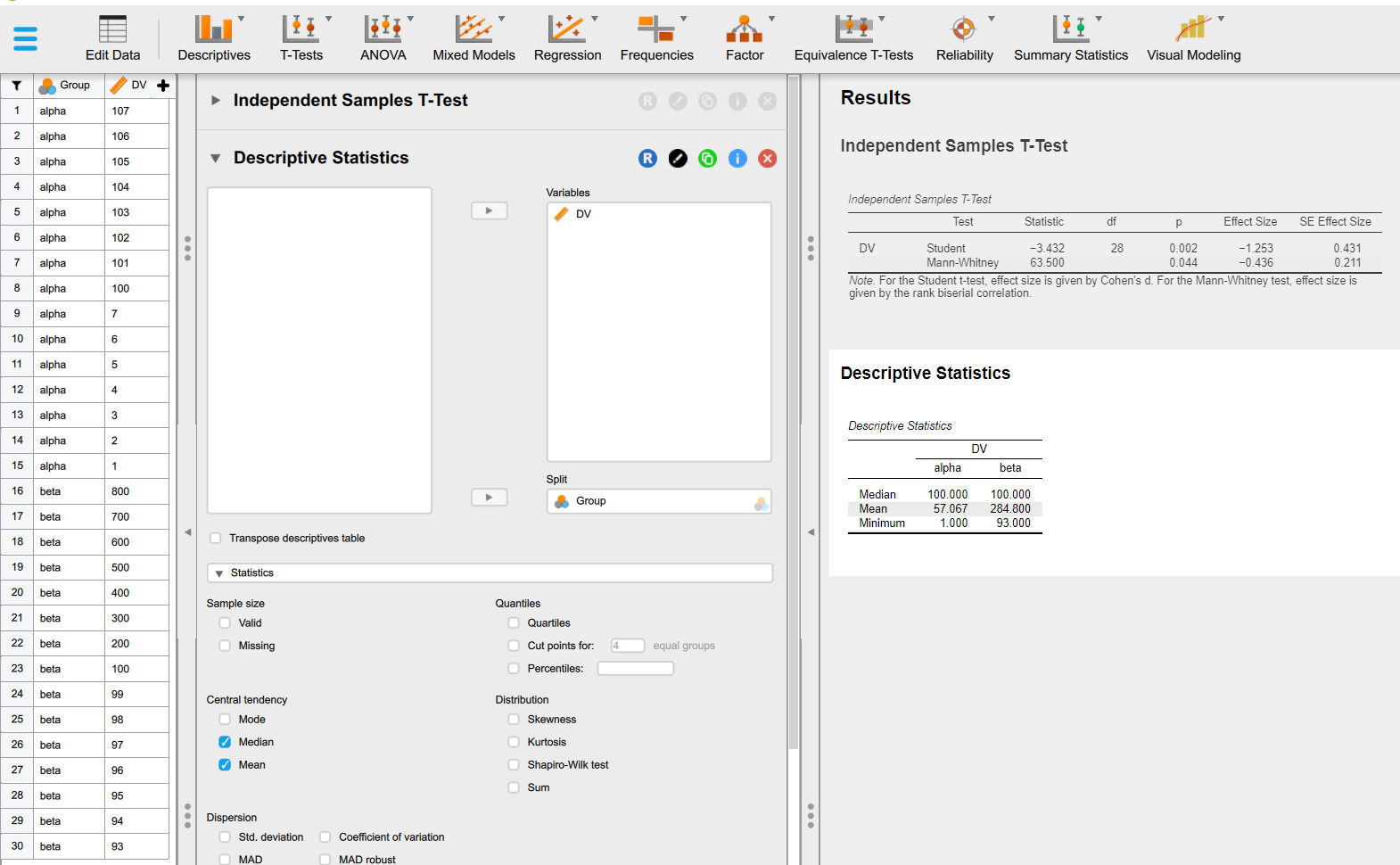Open the Reliability module menu

pyautogui.click(x=964, y=38)
